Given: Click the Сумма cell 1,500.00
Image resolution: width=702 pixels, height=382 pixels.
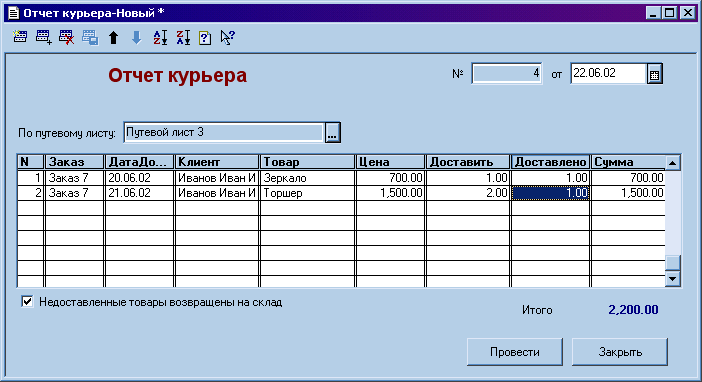Looking at the screenshot, I should (628, 193).
